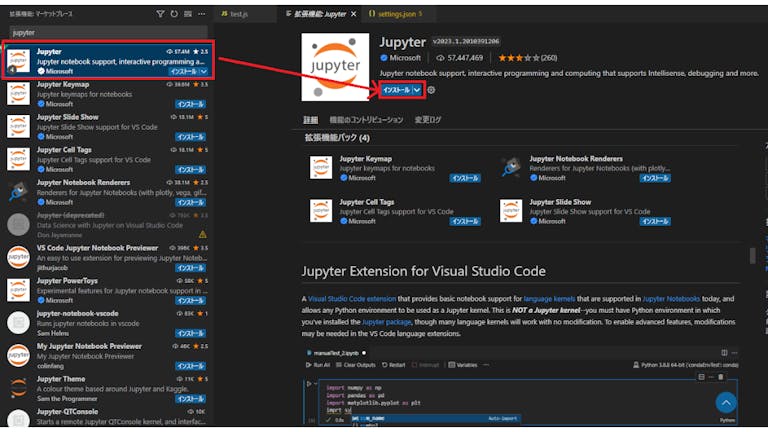The width and height of the screenshot is (768, 432).
Task: Open the gear manage icon beside install
Action: (431, 90)
